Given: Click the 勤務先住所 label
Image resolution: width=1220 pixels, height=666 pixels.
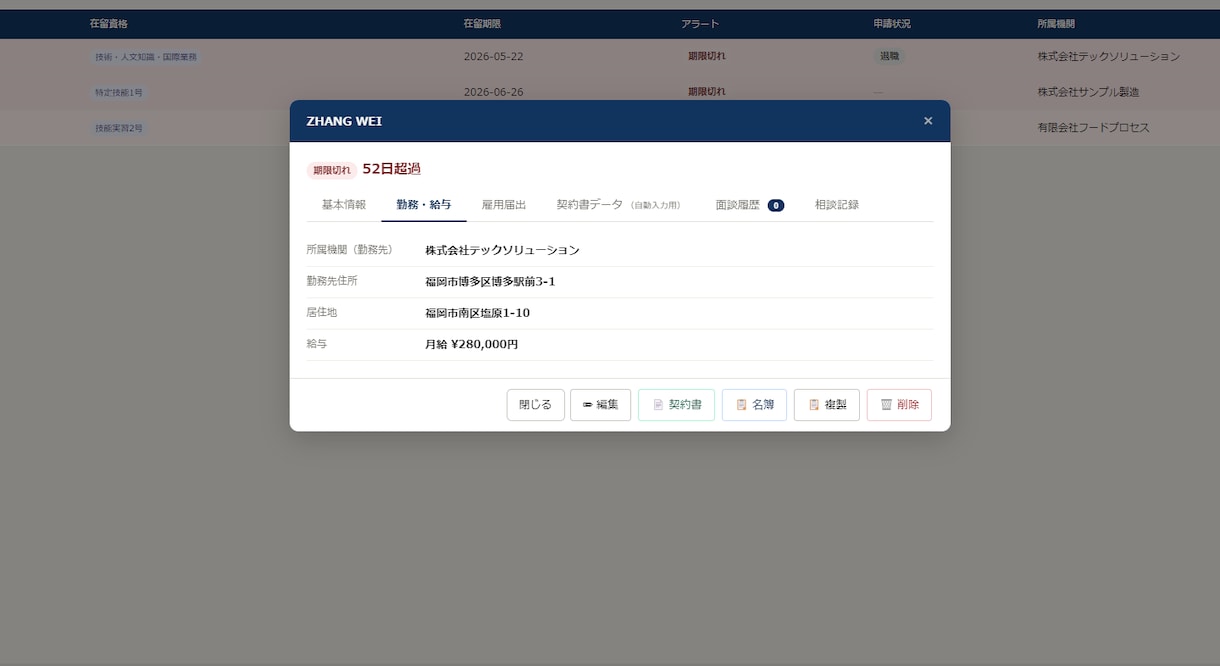Looking at the screenshot, I should (332, 281).
